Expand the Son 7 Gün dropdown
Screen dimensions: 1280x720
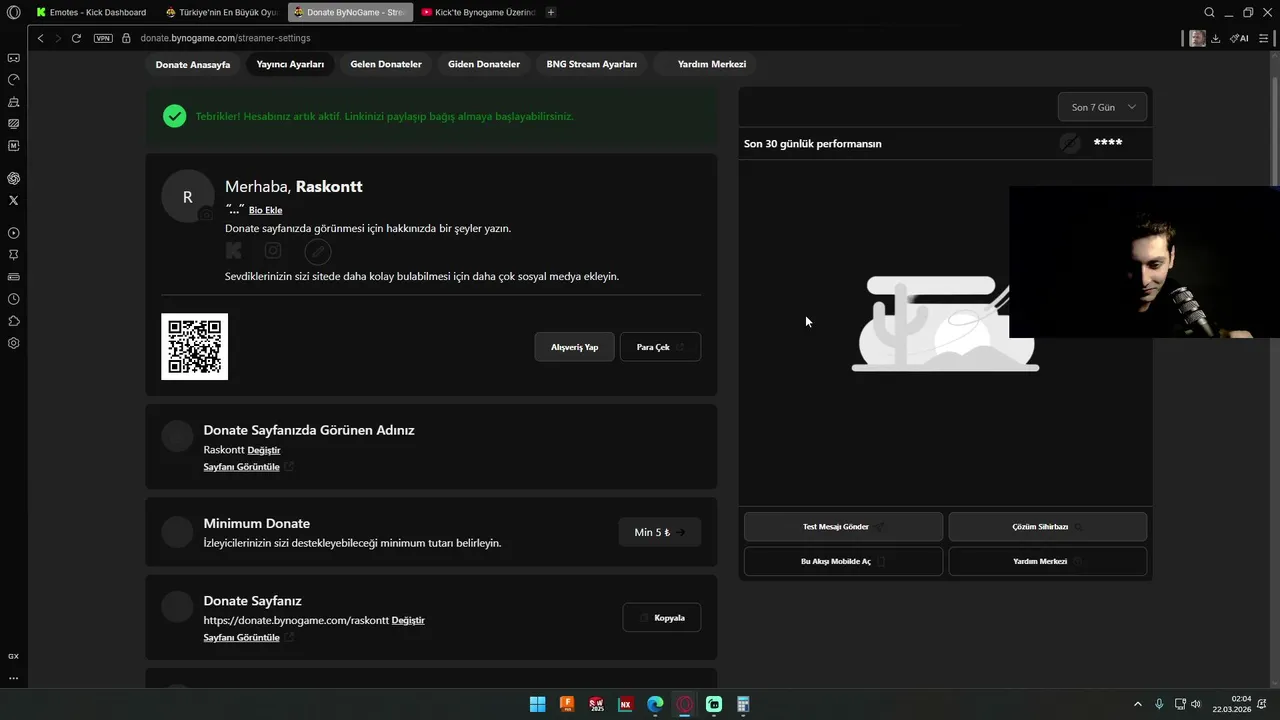click(x=1102, y=107)
